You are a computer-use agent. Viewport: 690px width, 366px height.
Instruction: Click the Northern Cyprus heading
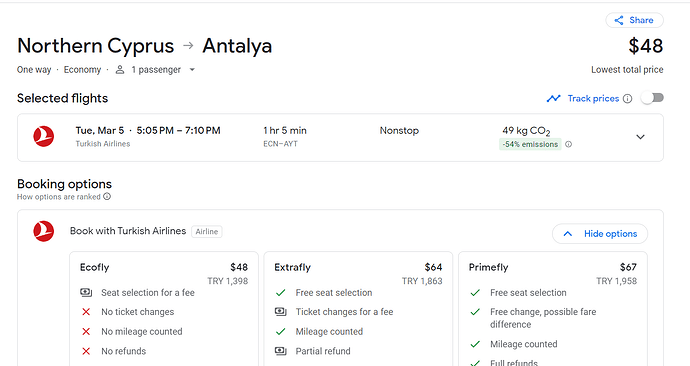(x=95, y=46)
